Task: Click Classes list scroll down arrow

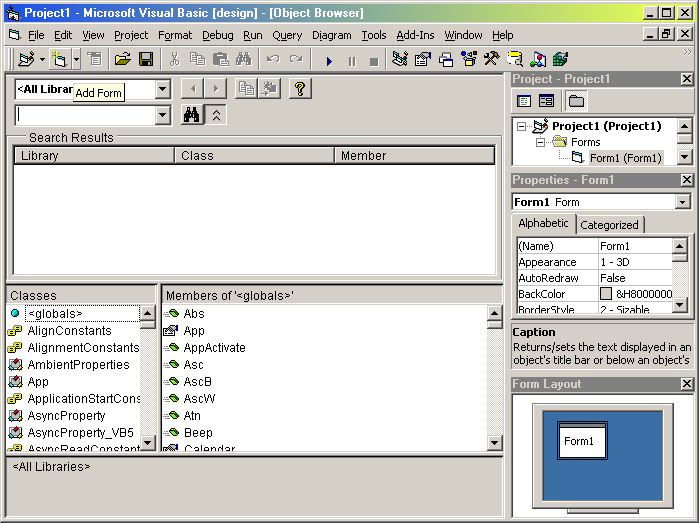Action: click(x=148, y=442)
